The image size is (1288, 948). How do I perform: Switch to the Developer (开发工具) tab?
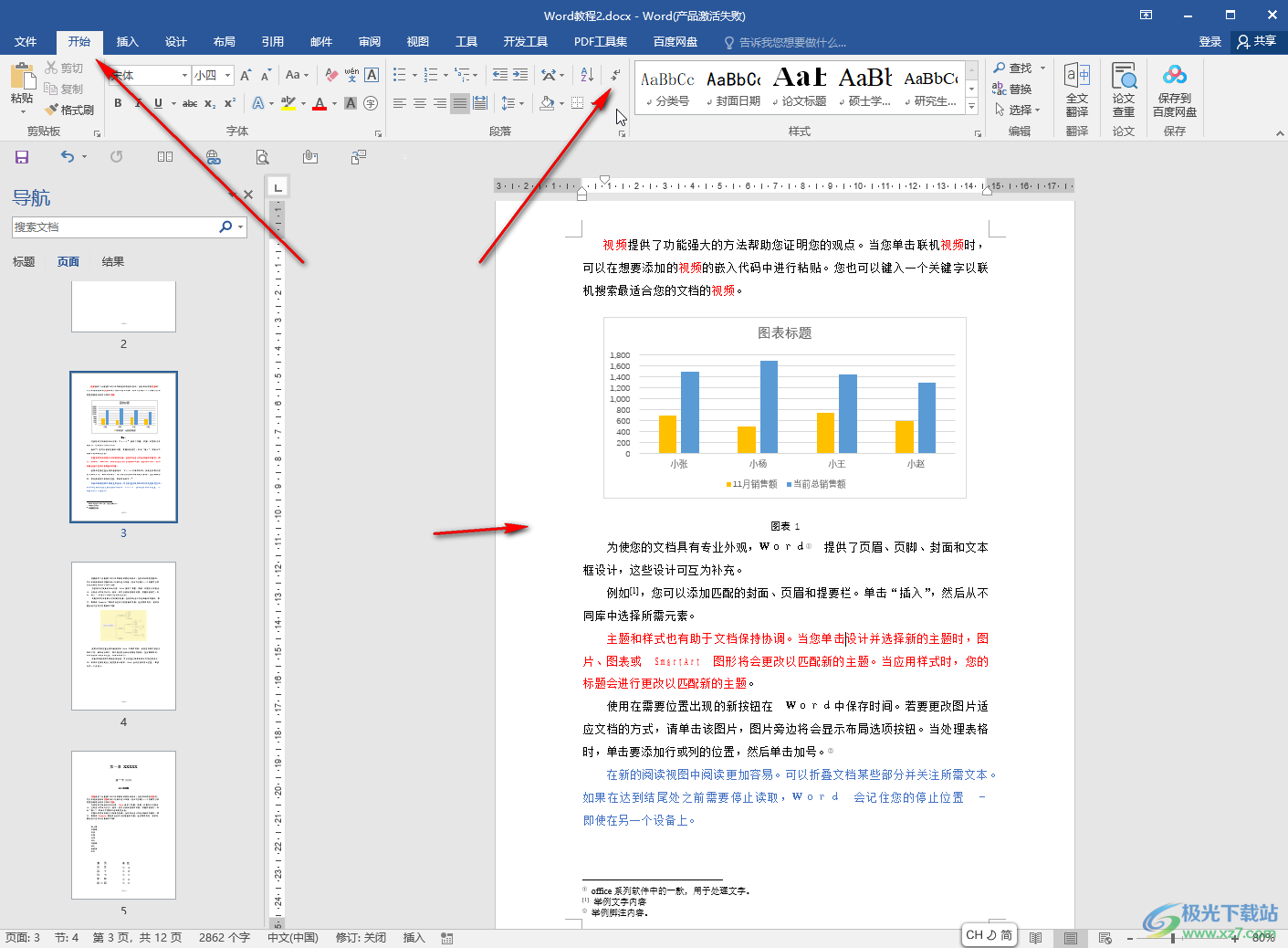[x=526, y=42]
